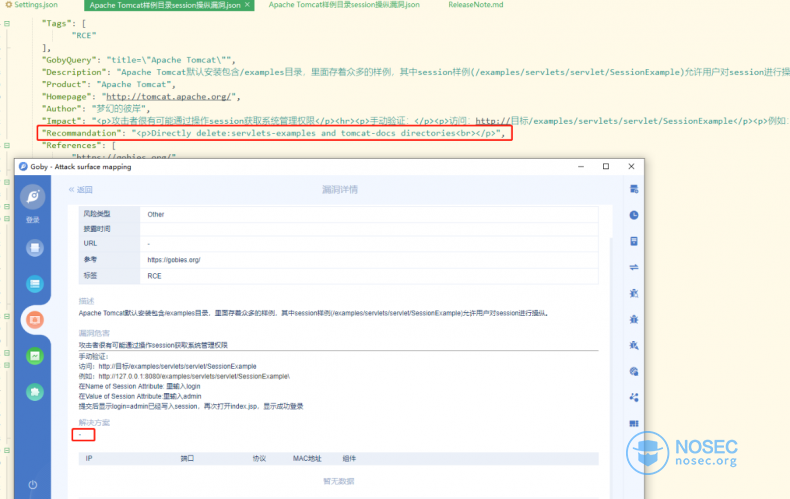Screen dimensions: 790x499
Task: Click the 漏洞危害 section heading
Action: pyautogui.click(x=94, y=333)
